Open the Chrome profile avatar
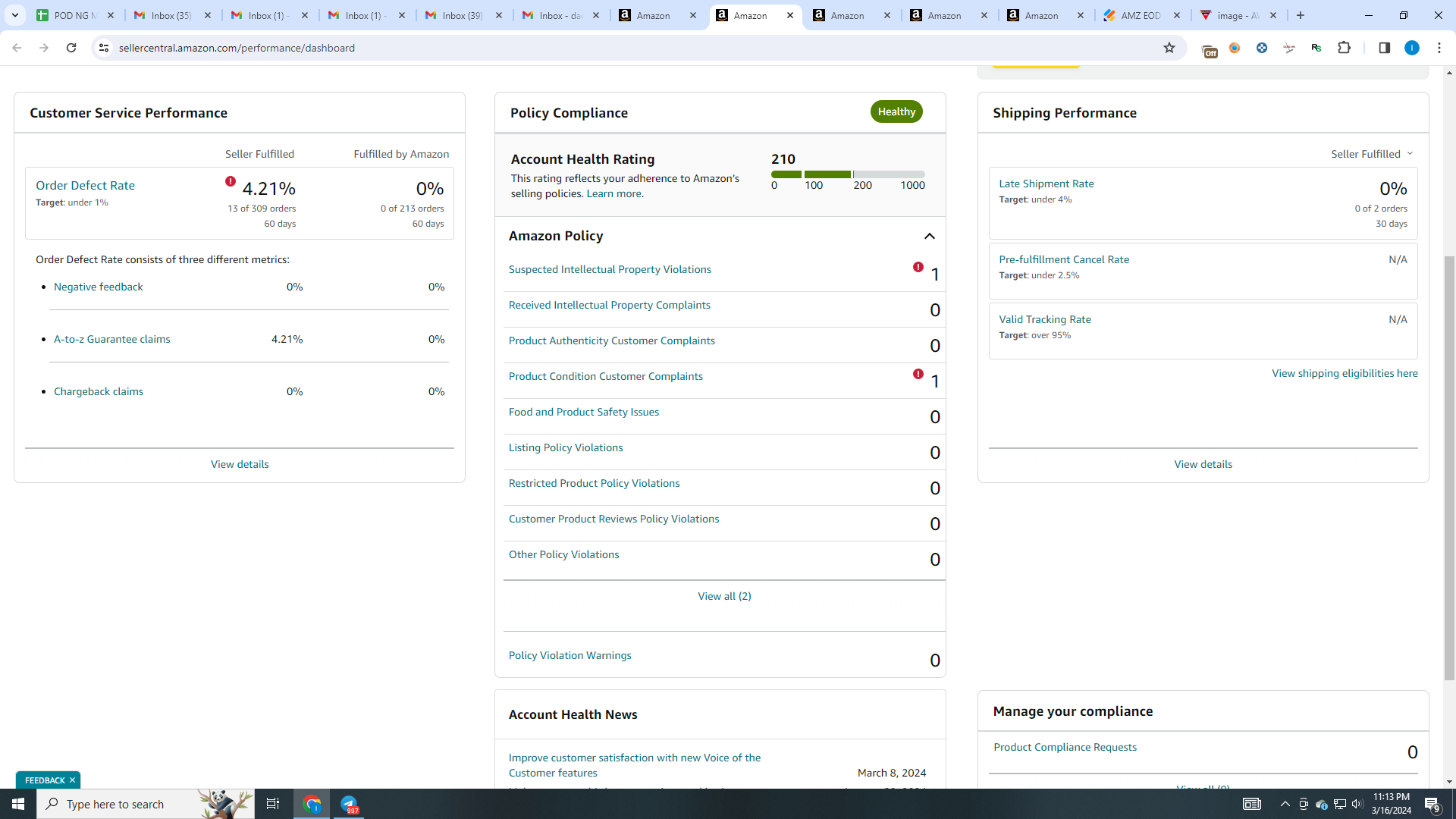The height and width of the screenshot is (819, 1456). (x=1412, y=48)
